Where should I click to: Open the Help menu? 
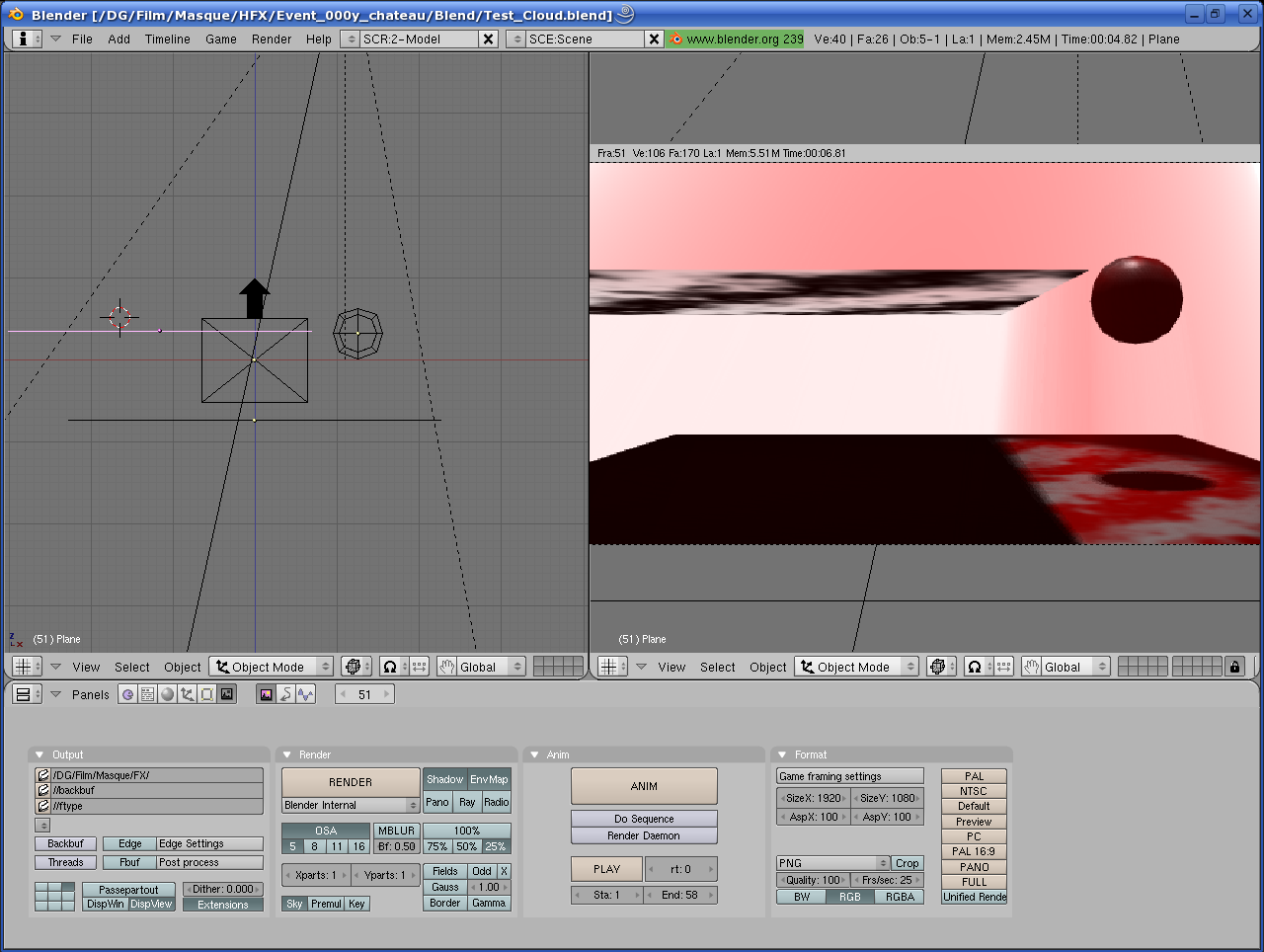point(319,39)
